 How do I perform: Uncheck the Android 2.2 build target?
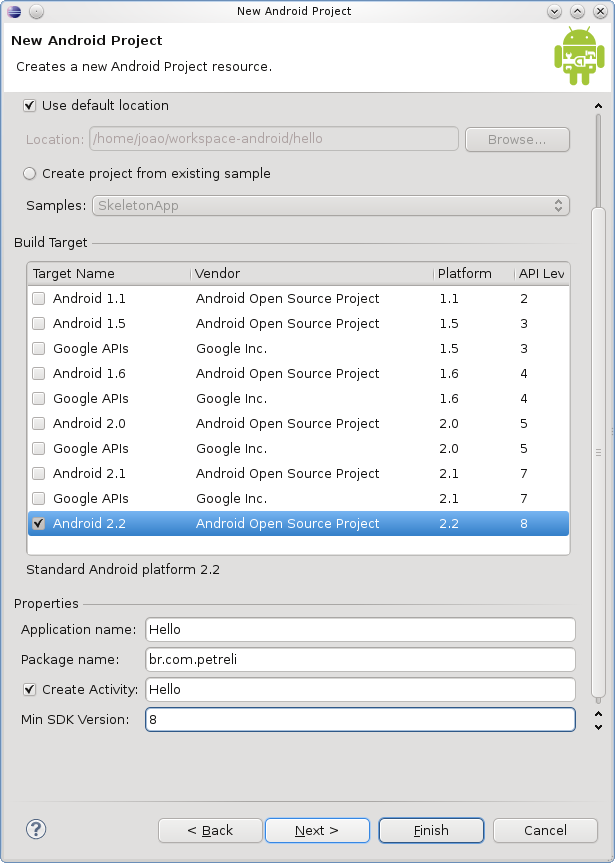point(38,523)
